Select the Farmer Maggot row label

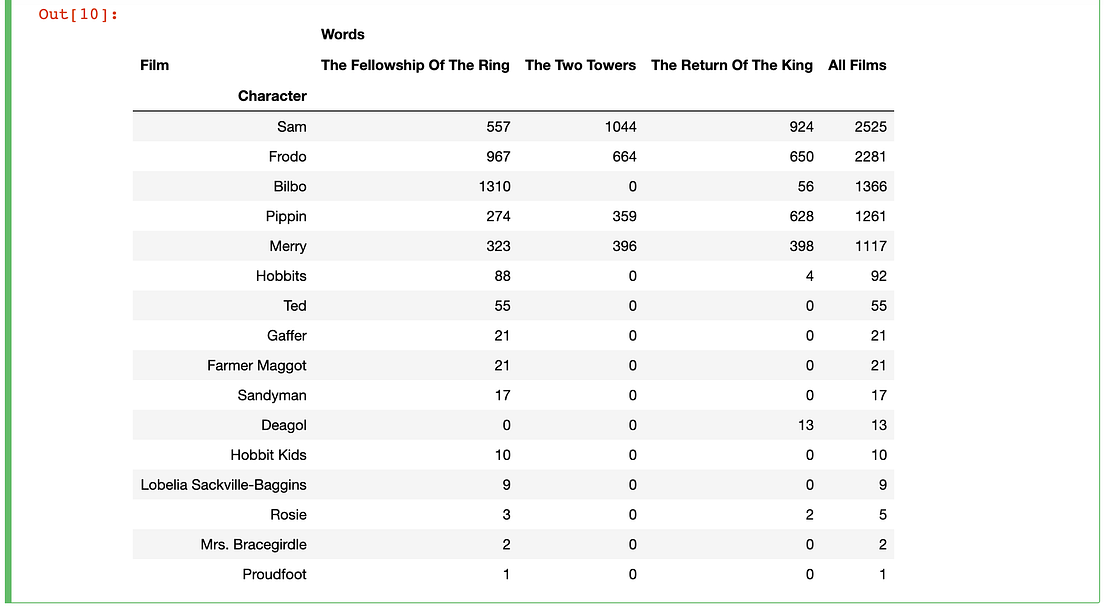(x=257, y=366)
